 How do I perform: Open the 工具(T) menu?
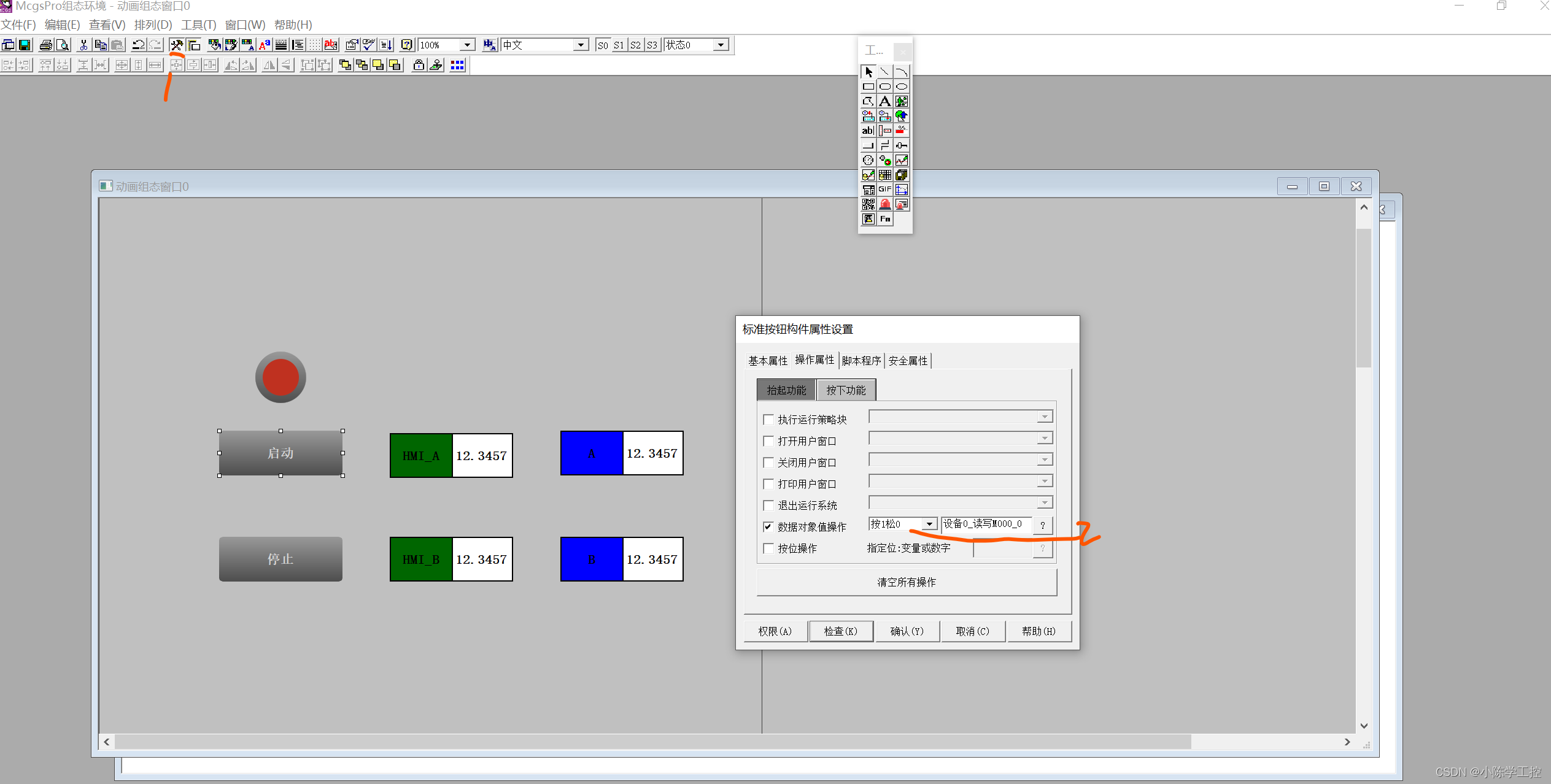tap(198, 25)
